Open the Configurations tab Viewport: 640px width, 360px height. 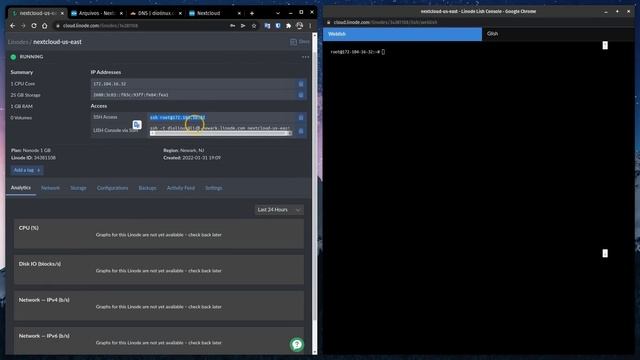tap(112, 188)
